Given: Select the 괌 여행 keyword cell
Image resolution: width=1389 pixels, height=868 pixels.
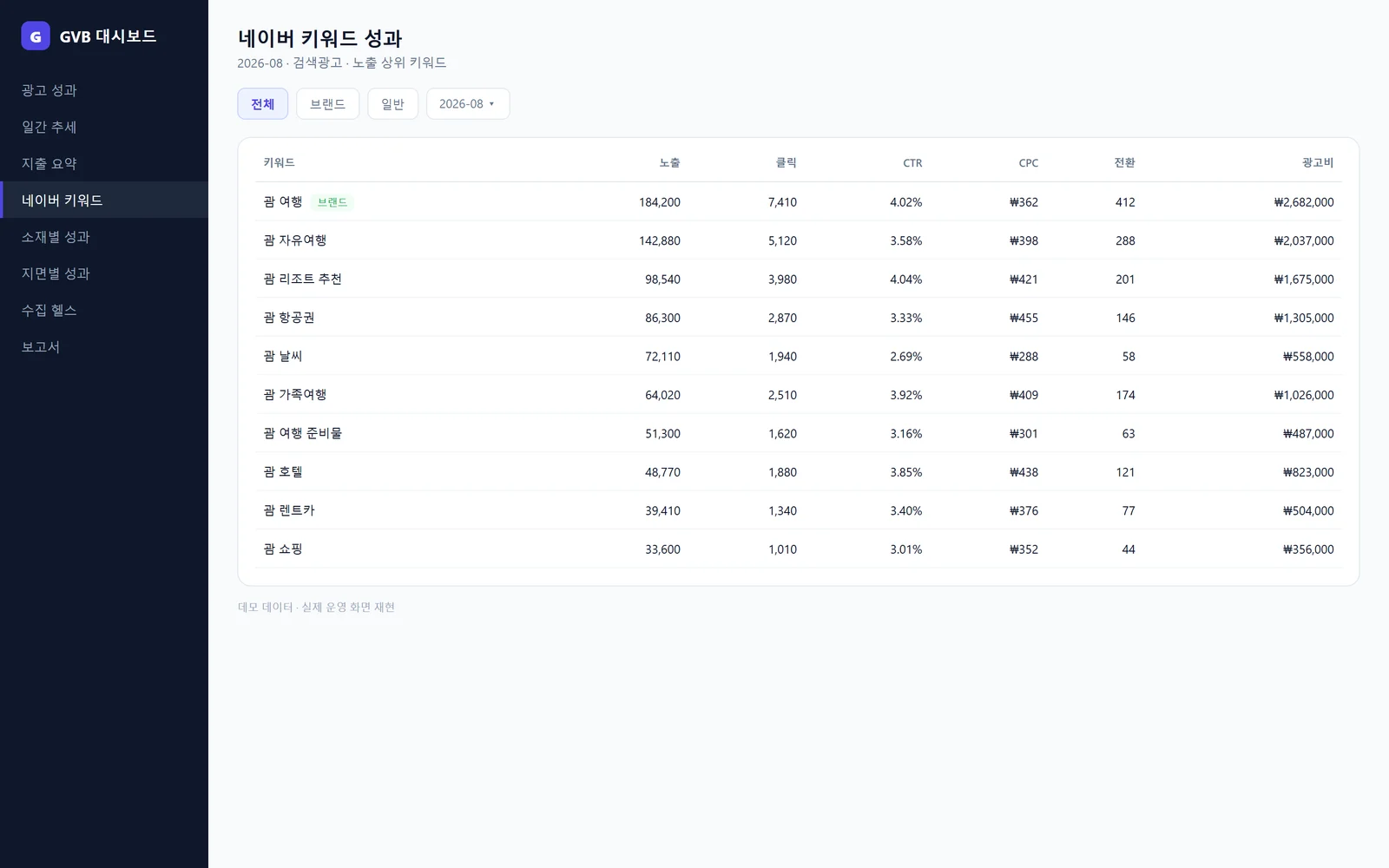Looking at the screenshot, I should (x=283, y=202).
